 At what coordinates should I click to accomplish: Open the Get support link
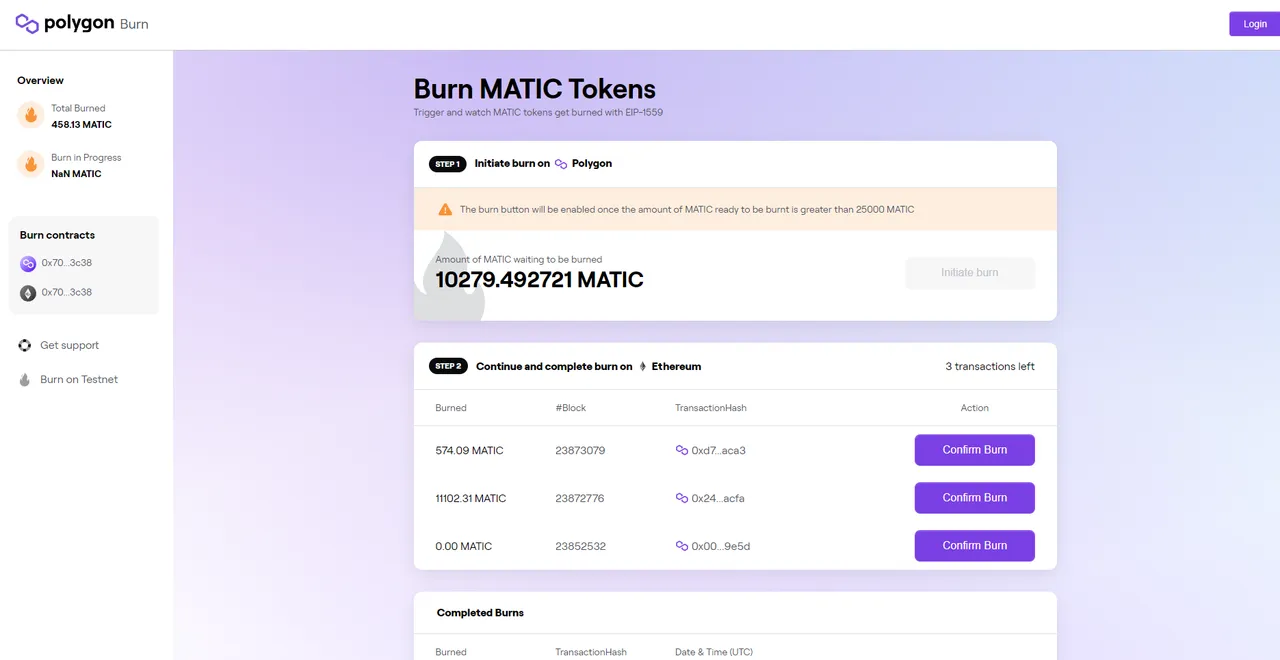[69, 345]
